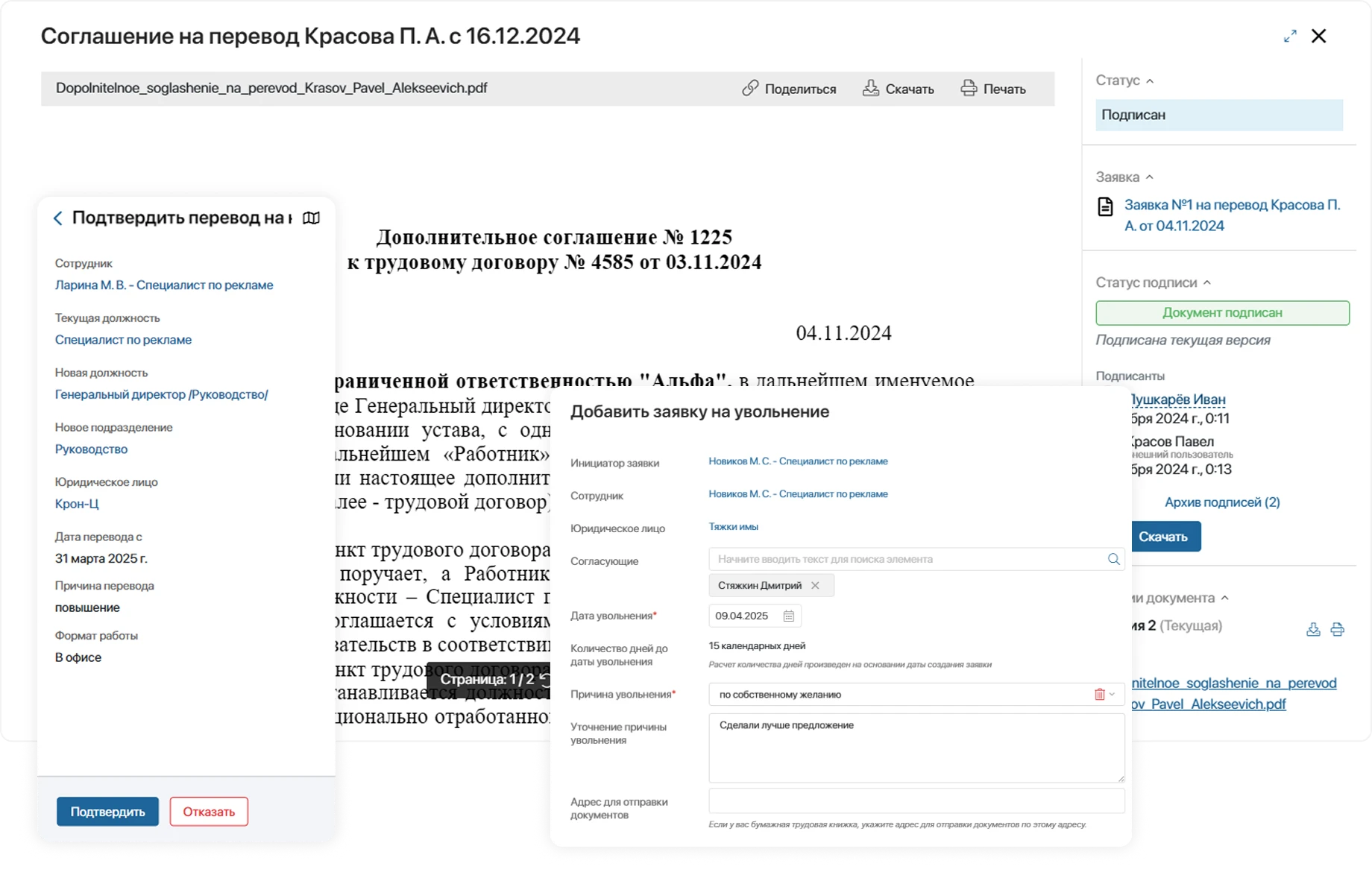Collapse the Статус section
The height and width of the screenshot is (878, 1372).
[1149, 80]
